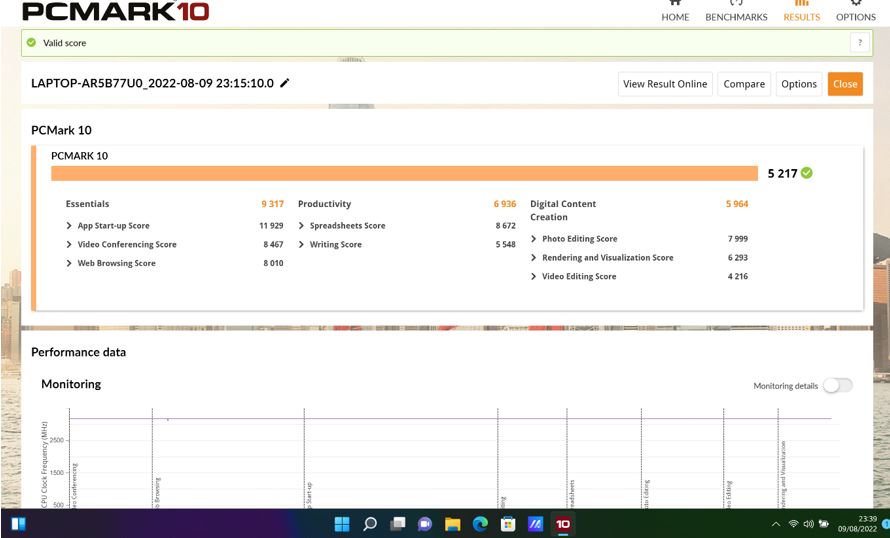The image size is (890, 538).
Task: Click View Result Online button
Action: (665, 84)
